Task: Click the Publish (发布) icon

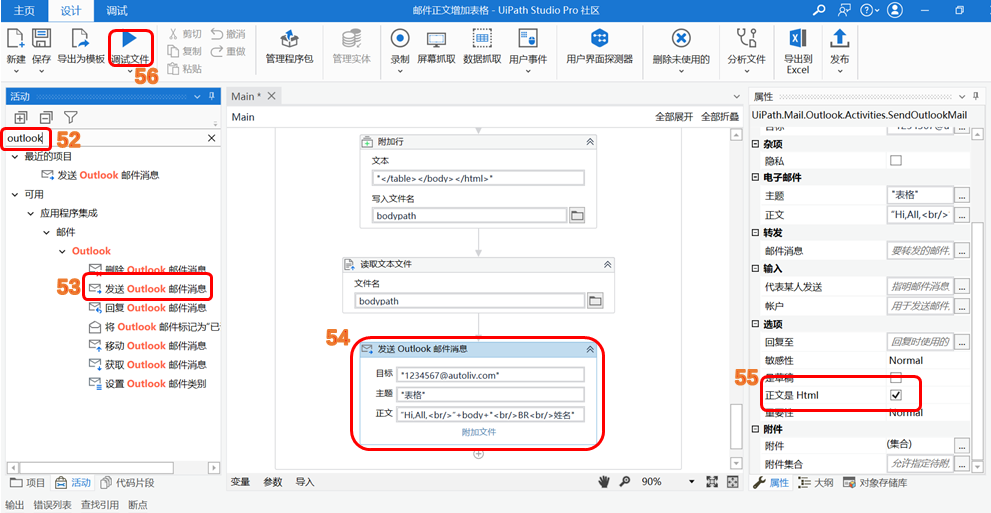Action: (839, 39)
